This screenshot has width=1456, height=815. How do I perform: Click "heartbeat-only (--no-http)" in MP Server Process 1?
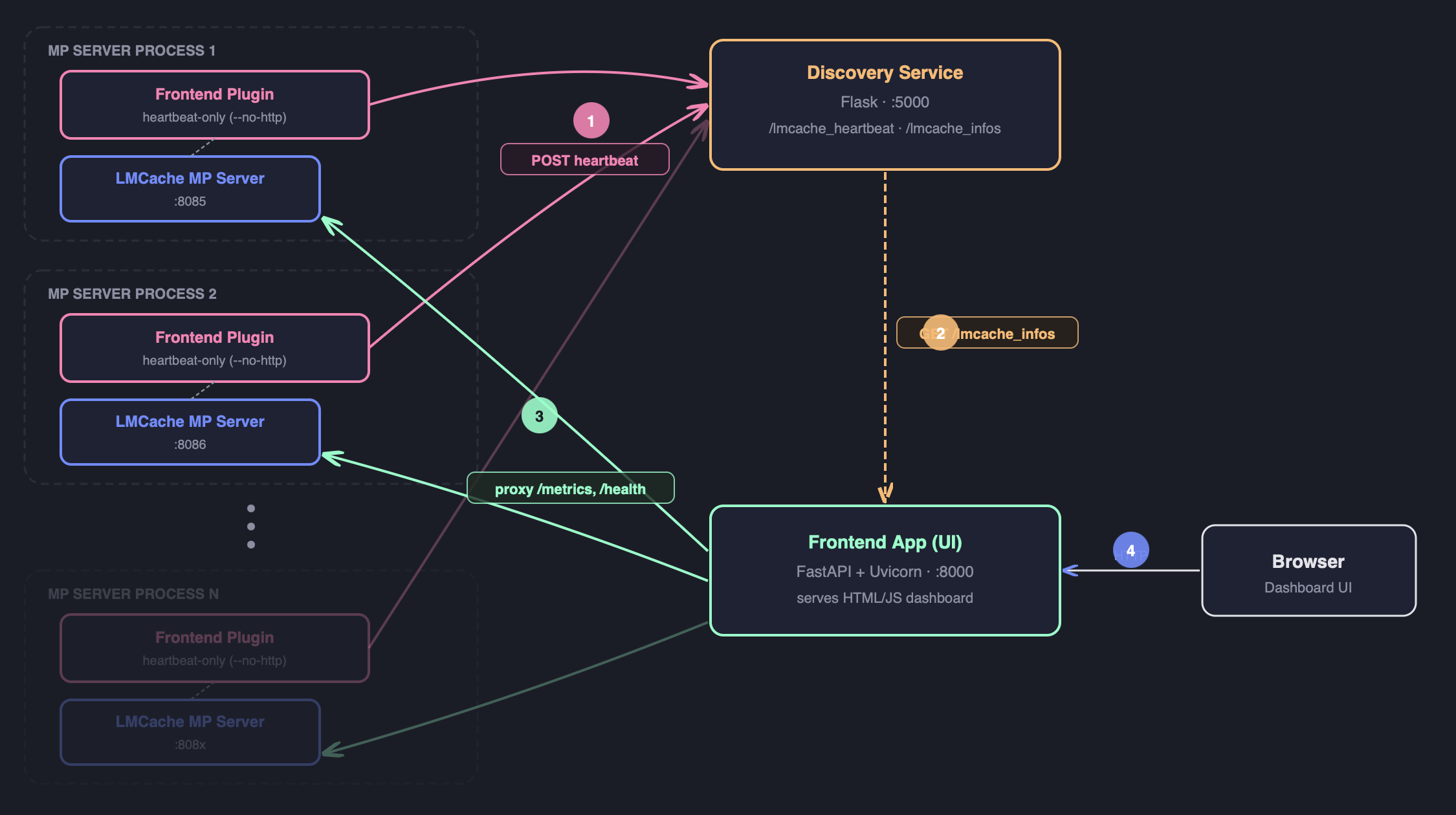215,117
